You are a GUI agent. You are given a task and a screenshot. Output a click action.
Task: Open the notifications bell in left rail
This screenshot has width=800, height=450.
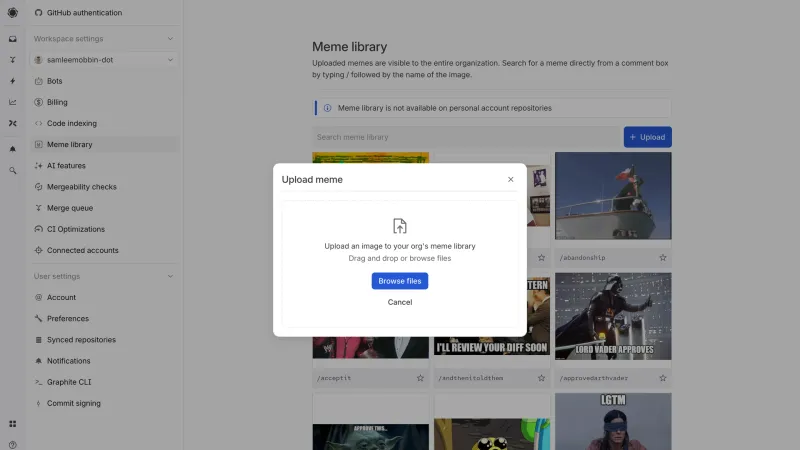12,149
